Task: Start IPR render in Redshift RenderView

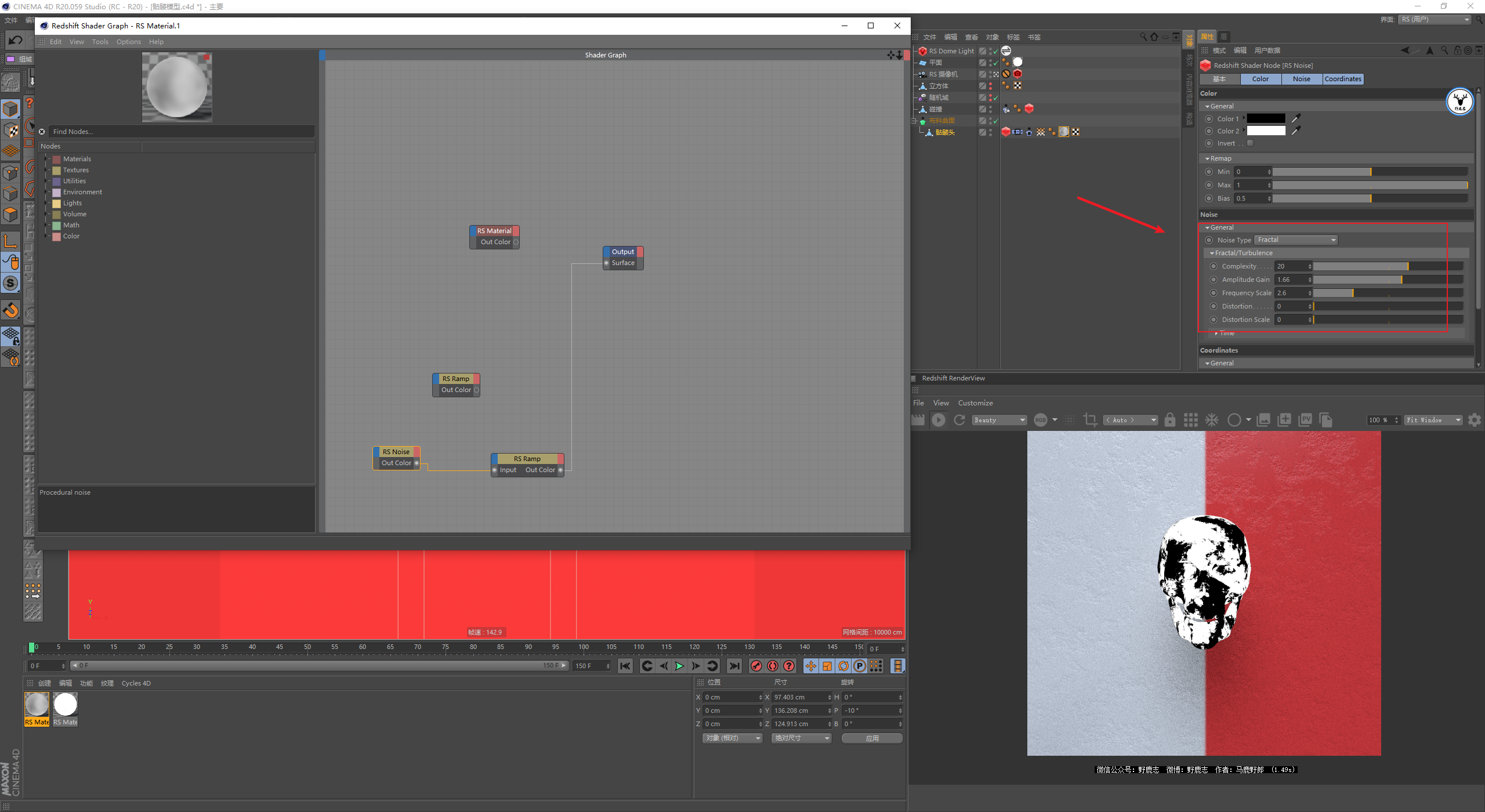Action: 938,420
